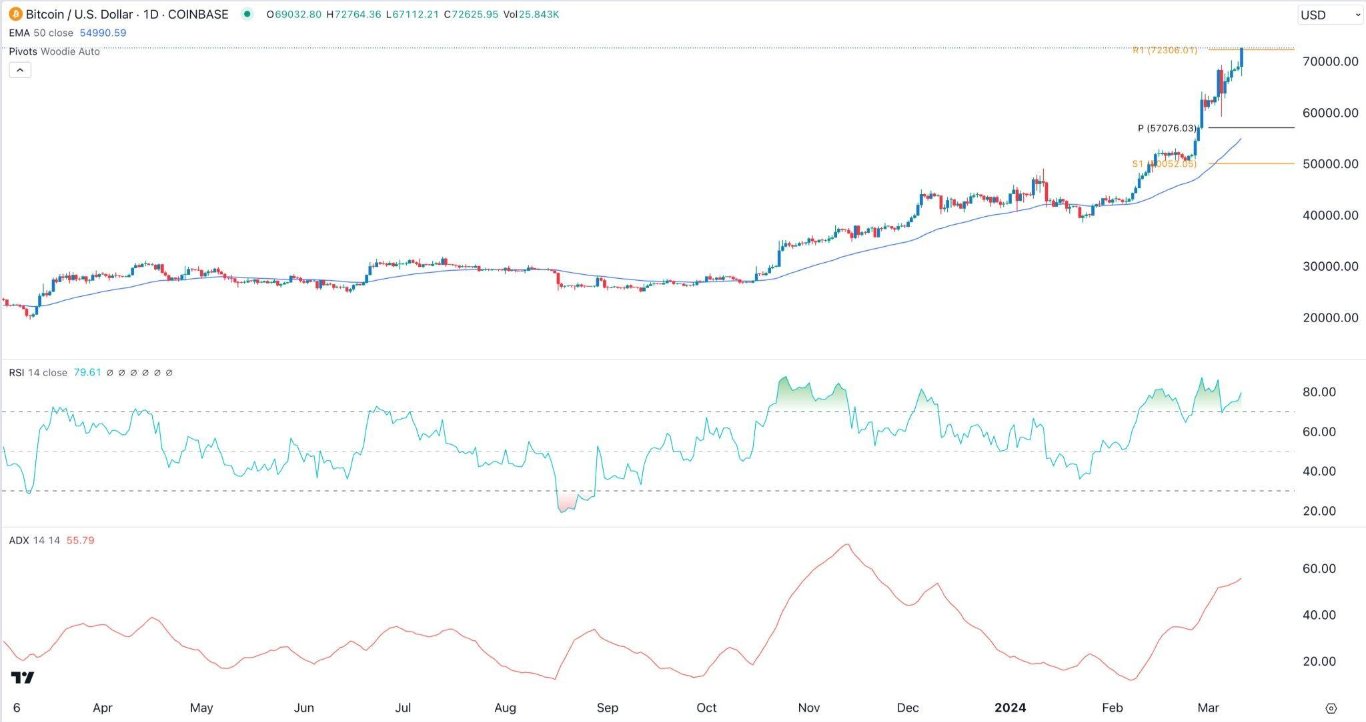The width and height of the screenshot is (1366, 722).
Task: Collapse the indicator legend with chevron button
Action: (x=20, y=70)
